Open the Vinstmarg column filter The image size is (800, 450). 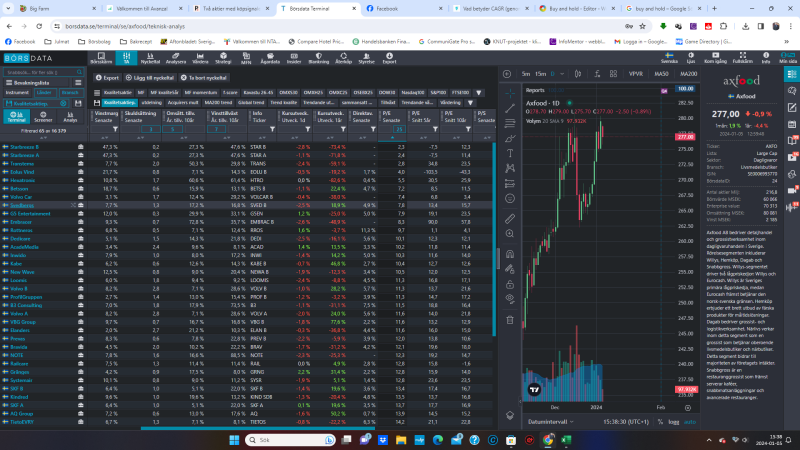coord(115,129)
